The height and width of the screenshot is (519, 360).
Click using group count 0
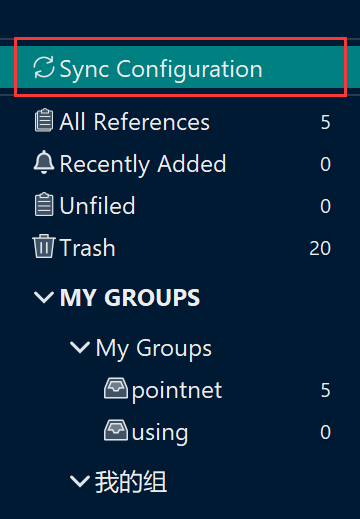click(326, 432)
